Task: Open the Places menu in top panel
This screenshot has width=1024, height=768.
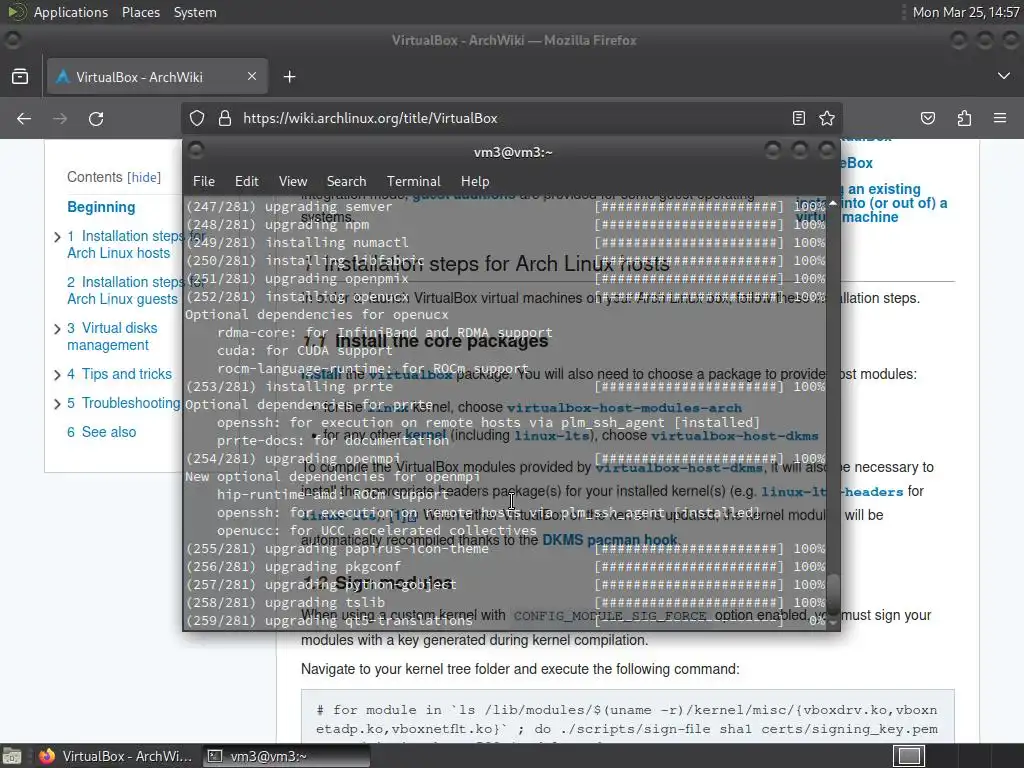Action: click(141, 12)
